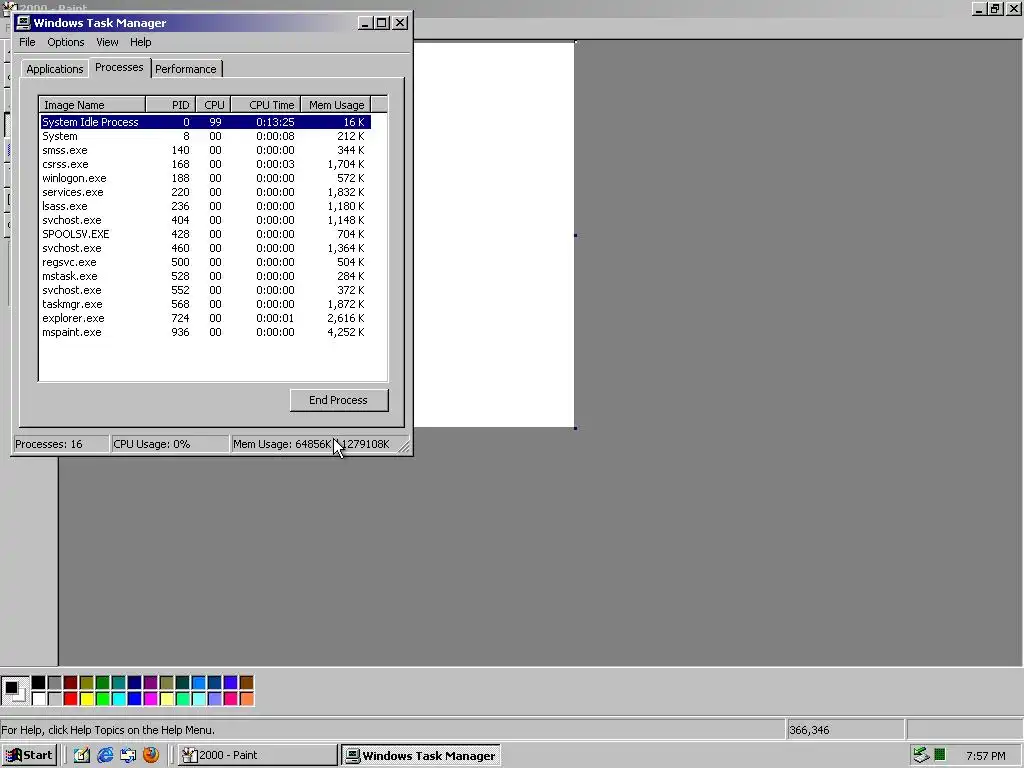The height and width of the screenshot is (768, 1024).
Task: Pick the cyan color swatch
Action: click(x=118, y=699)
